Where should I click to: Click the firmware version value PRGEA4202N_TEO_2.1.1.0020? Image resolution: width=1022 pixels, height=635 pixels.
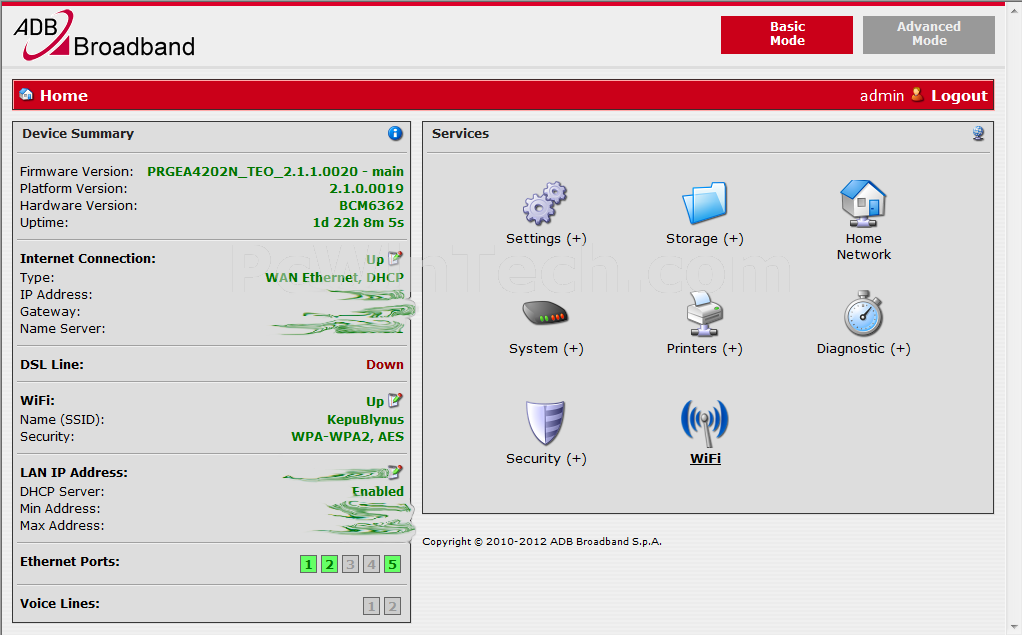coord(252,171)
